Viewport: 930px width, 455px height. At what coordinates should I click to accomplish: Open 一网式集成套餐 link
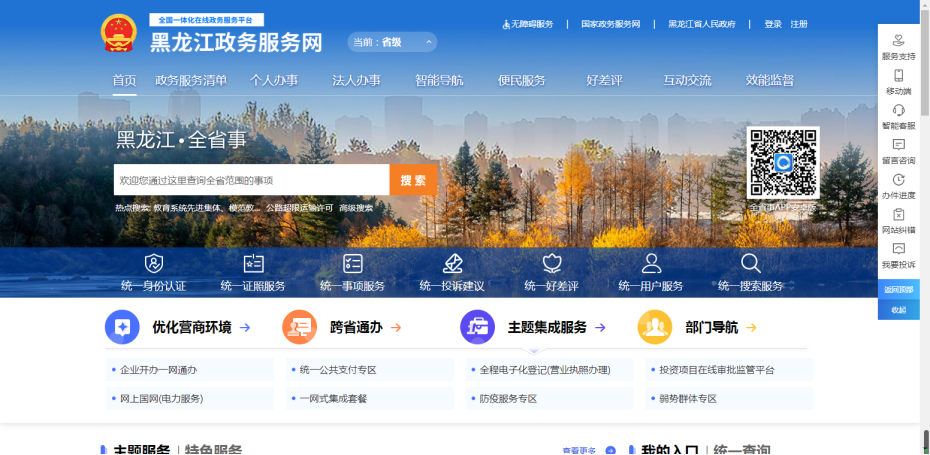(333, 399)
